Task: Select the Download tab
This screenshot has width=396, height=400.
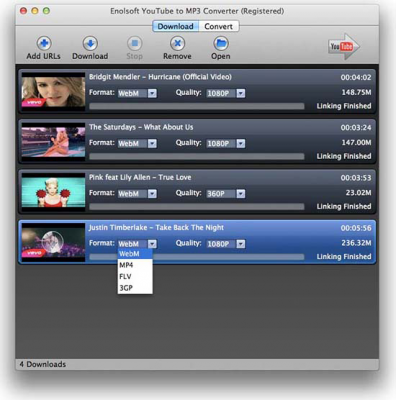Action: (x=176, y=26)
